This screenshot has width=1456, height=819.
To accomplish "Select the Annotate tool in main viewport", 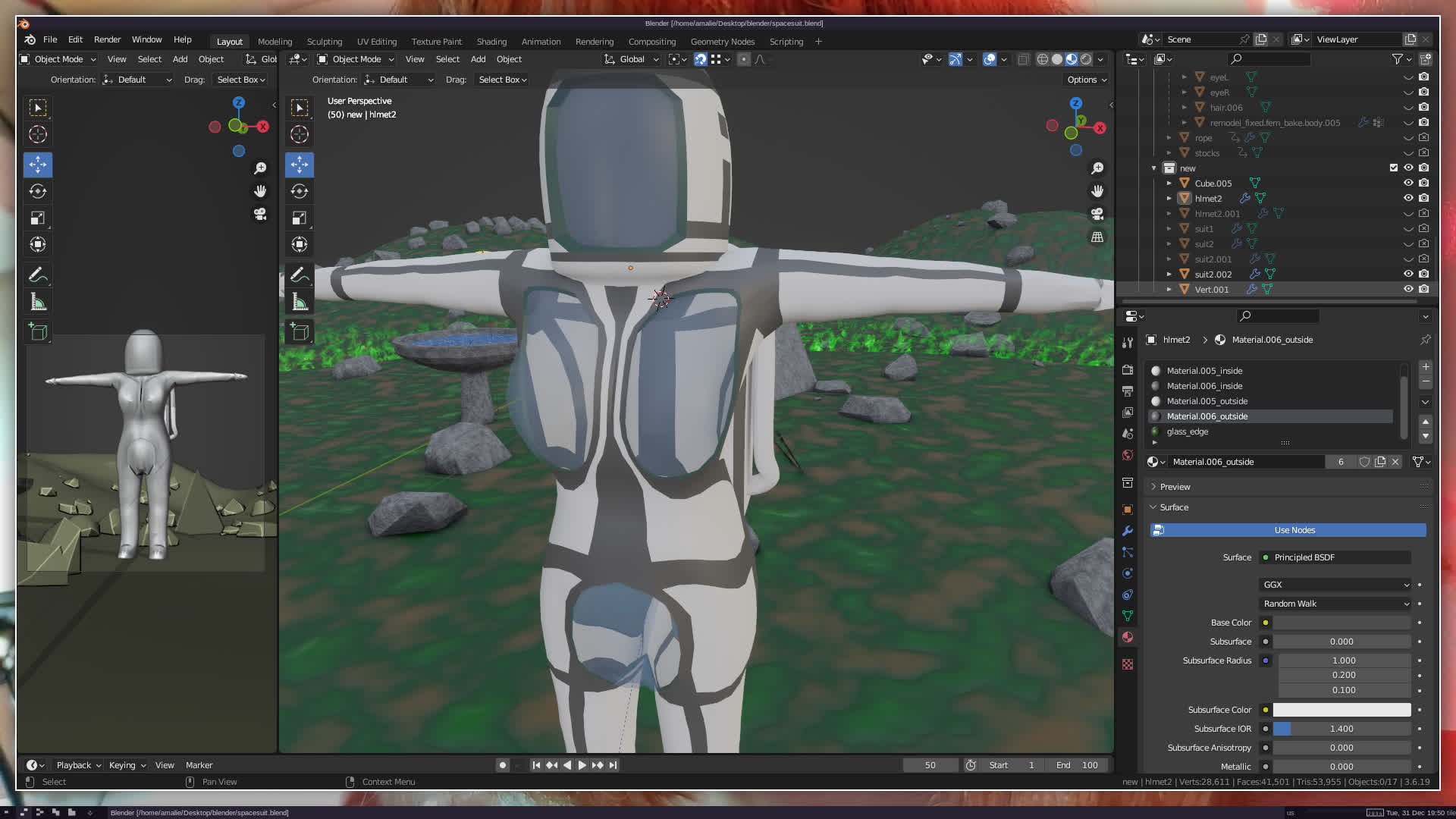I will [x=300, y=275].
